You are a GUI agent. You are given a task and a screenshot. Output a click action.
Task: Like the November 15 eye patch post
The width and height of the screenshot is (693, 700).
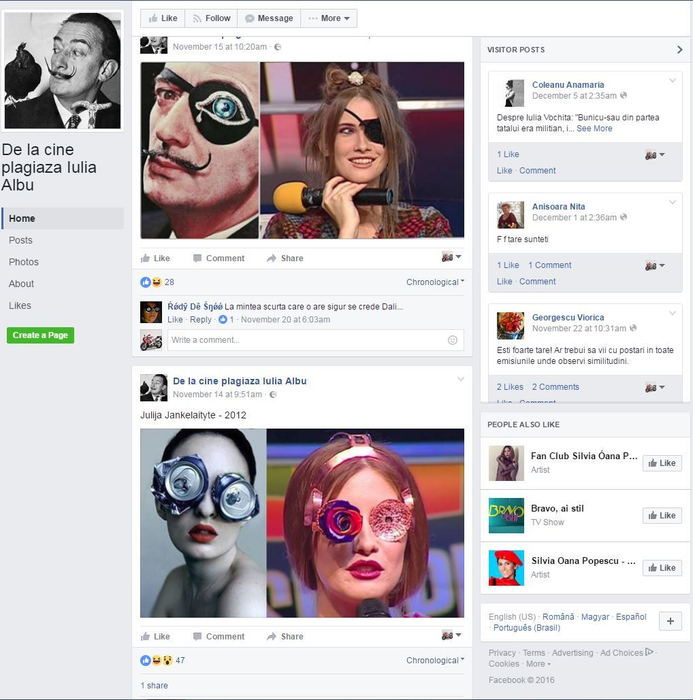click(155, 258)
